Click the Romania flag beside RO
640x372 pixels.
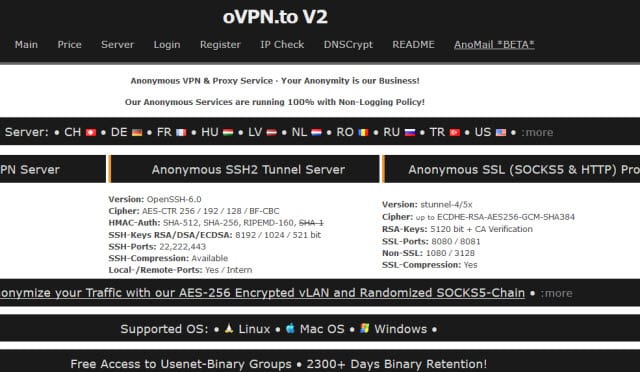pos(363,132)
